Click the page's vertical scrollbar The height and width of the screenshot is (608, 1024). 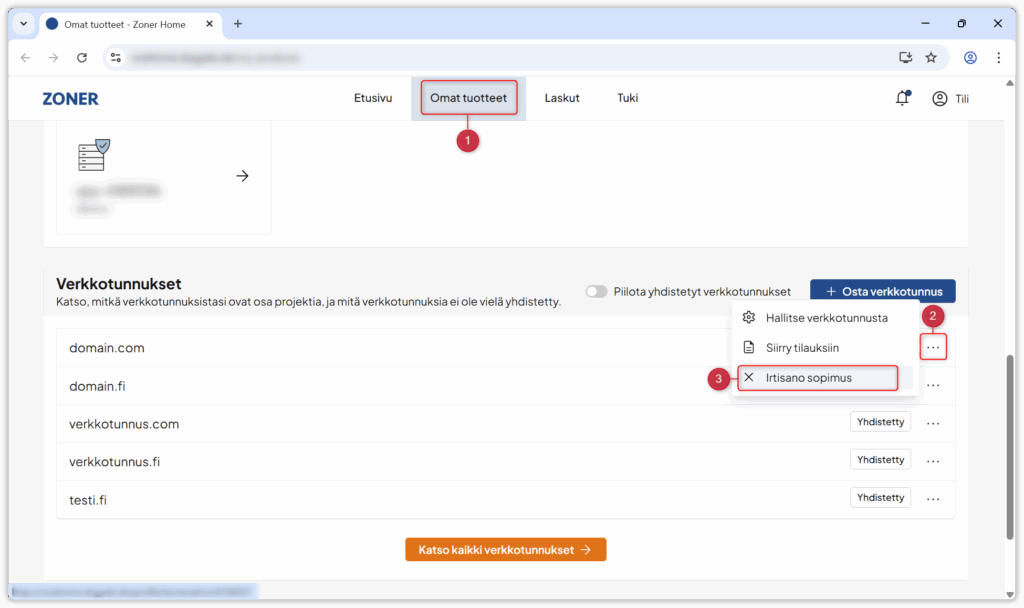click(1011, 420)
